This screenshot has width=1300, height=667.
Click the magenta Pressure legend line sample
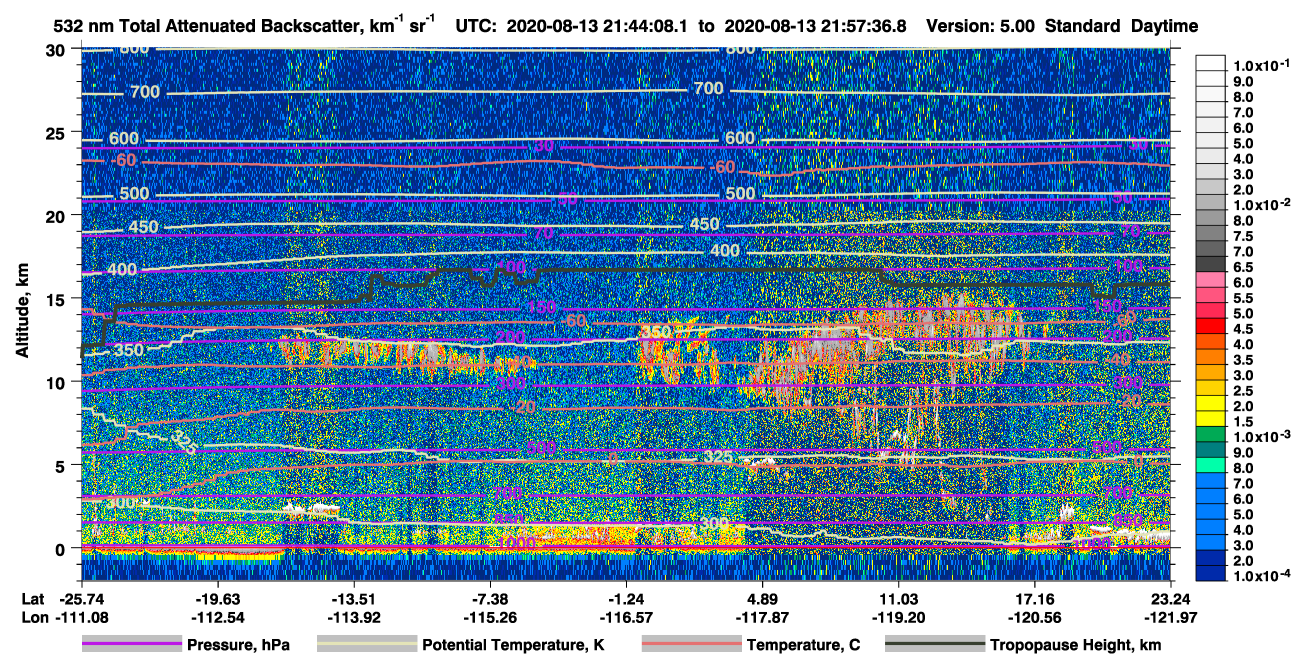[x=131, y=645]
